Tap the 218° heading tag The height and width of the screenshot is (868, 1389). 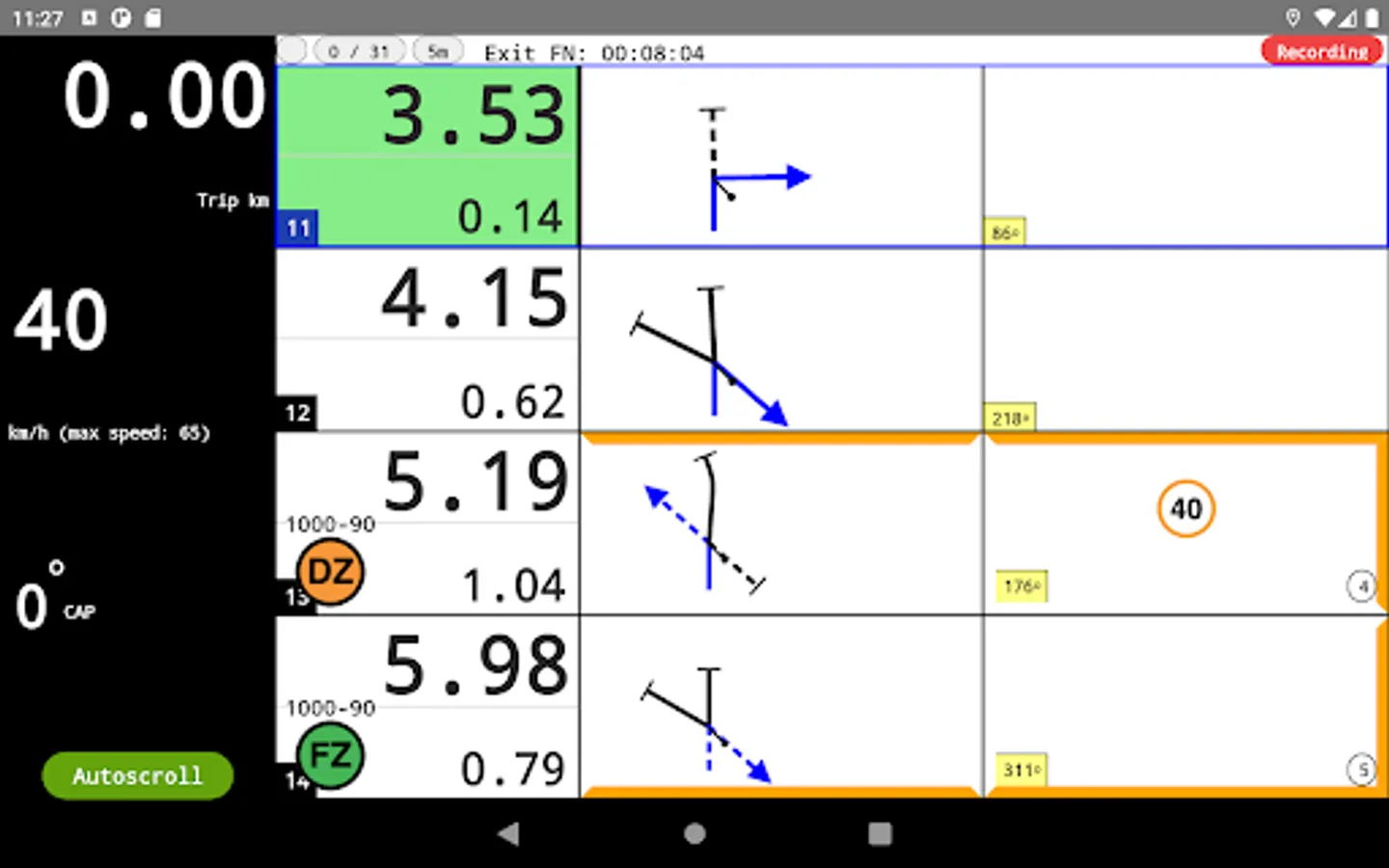(1010, 418)
